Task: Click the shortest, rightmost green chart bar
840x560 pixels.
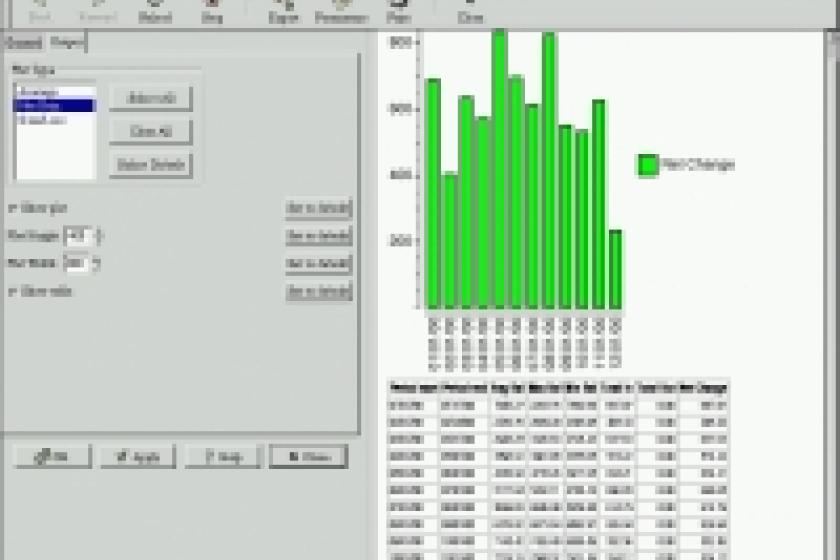Action: 616,270
